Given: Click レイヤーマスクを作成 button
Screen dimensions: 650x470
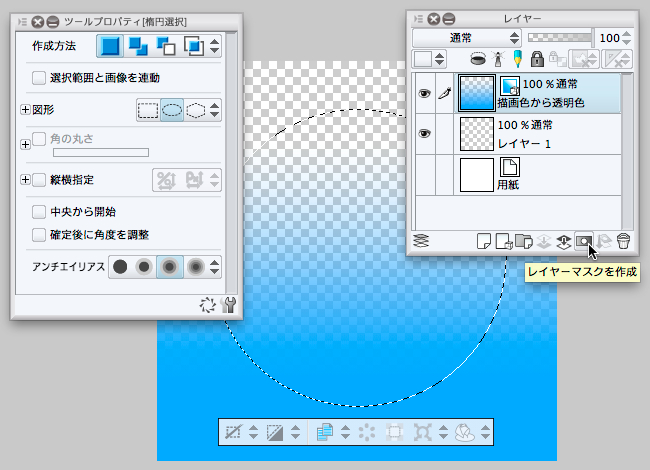Looking at the screenshot, I should tap(584, 241).
